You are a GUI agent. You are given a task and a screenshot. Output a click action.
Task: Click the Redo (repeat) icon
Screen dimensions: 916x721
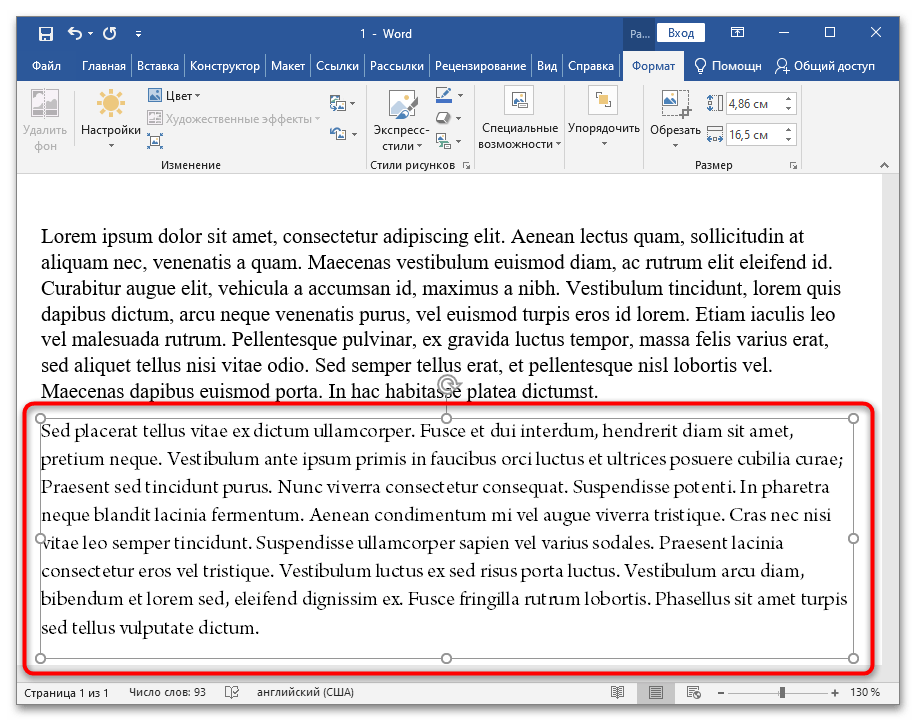coord(109,34)
